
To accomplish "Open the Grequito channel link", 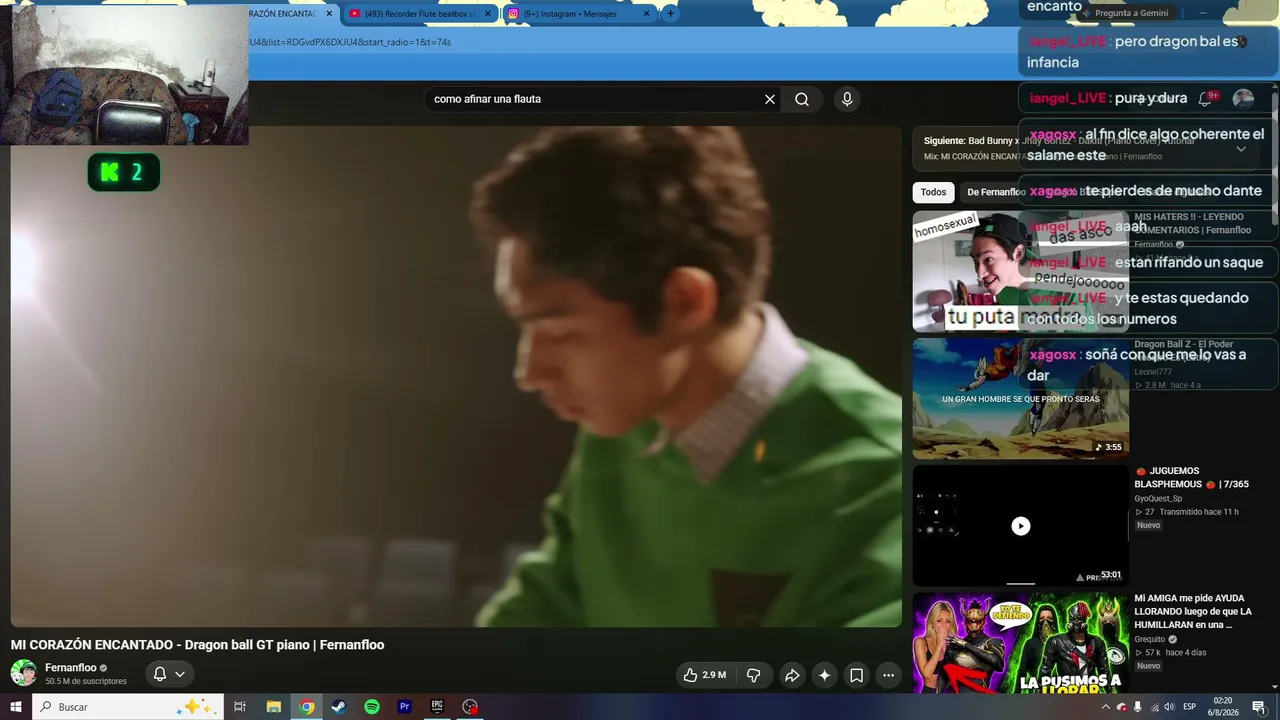I will (1150, 639).
